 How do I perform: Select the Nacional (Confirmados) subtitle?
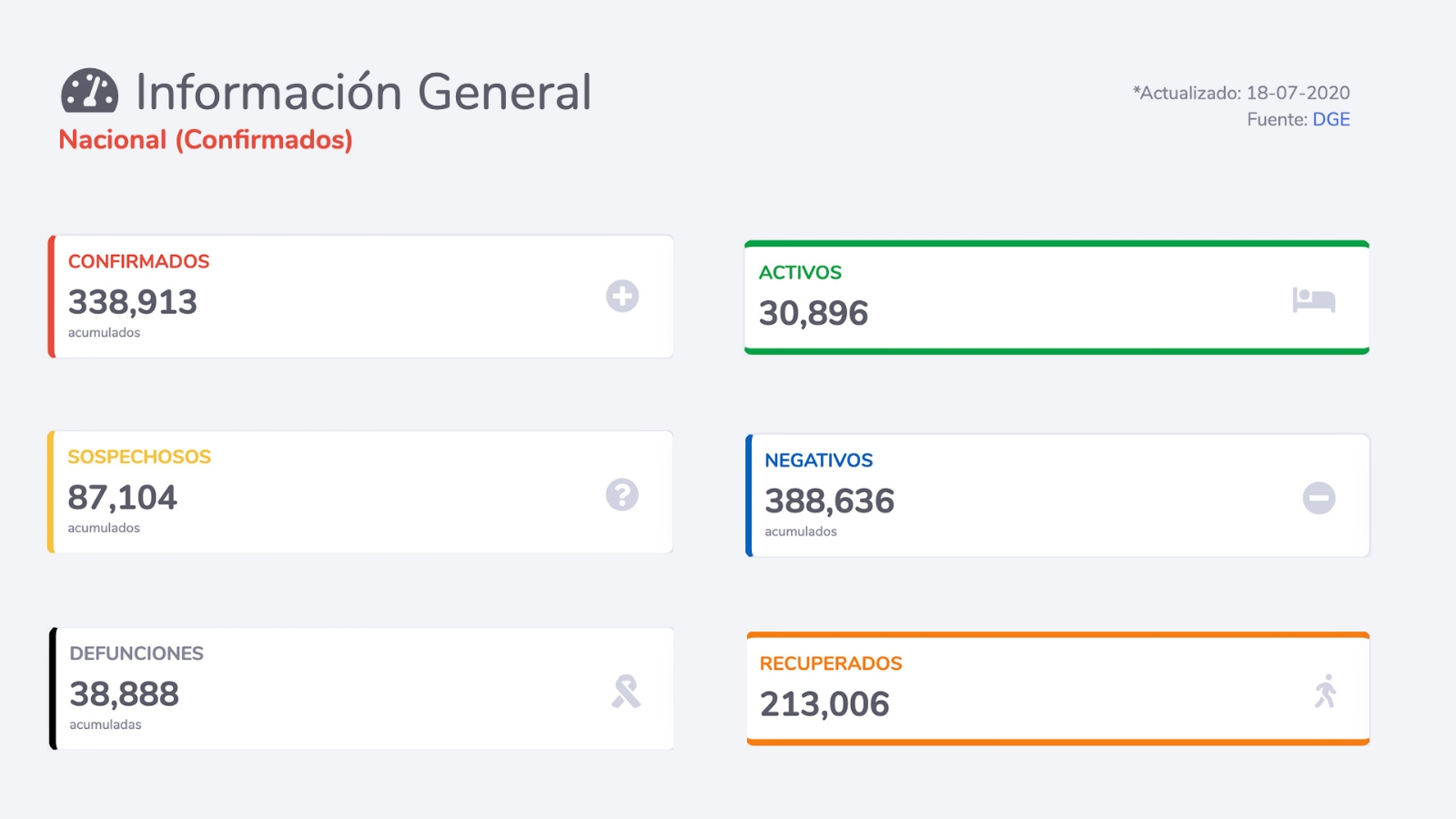click(x=206, y=139)
